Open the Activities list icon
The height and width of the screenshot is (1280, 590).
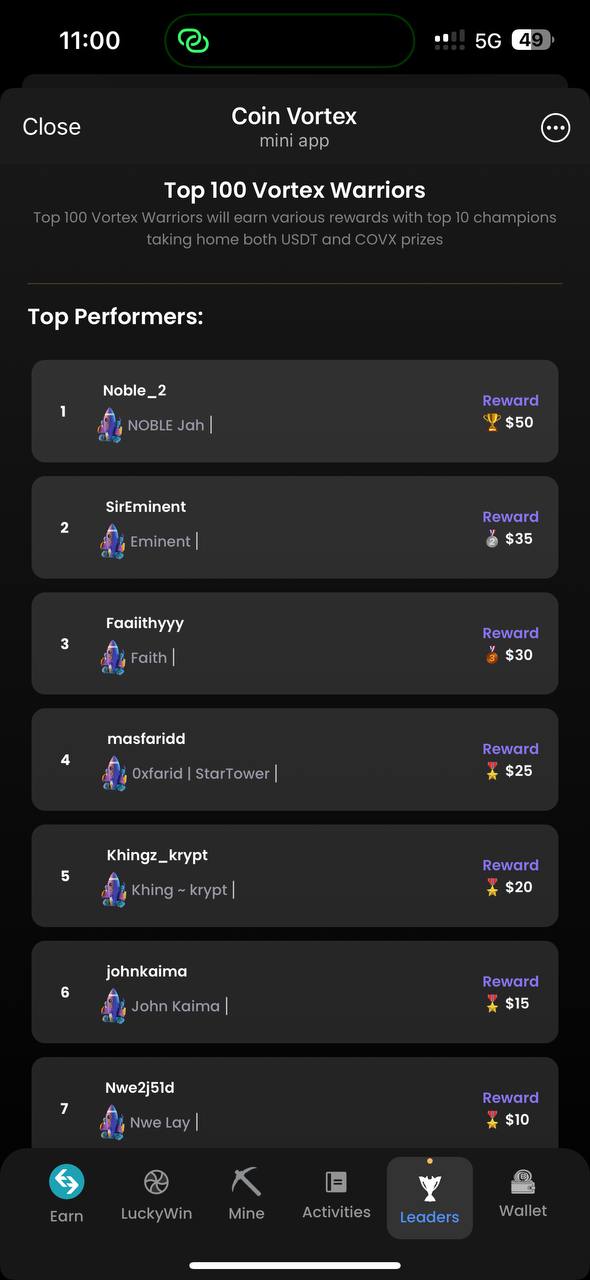[x=336, y=1182]
